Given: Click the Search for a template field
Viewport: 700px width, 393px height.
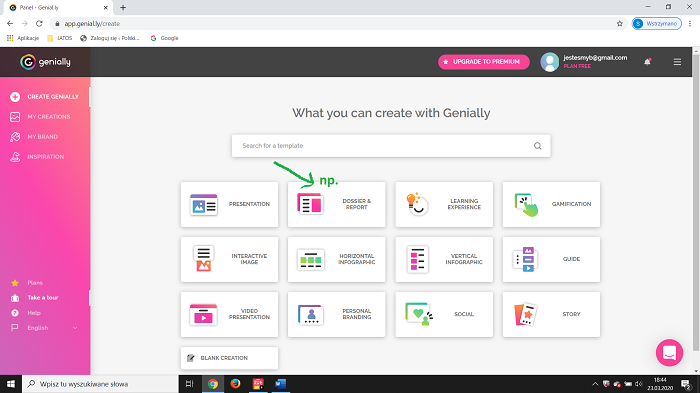Looking at the screenshot, I should click(391, 146).
